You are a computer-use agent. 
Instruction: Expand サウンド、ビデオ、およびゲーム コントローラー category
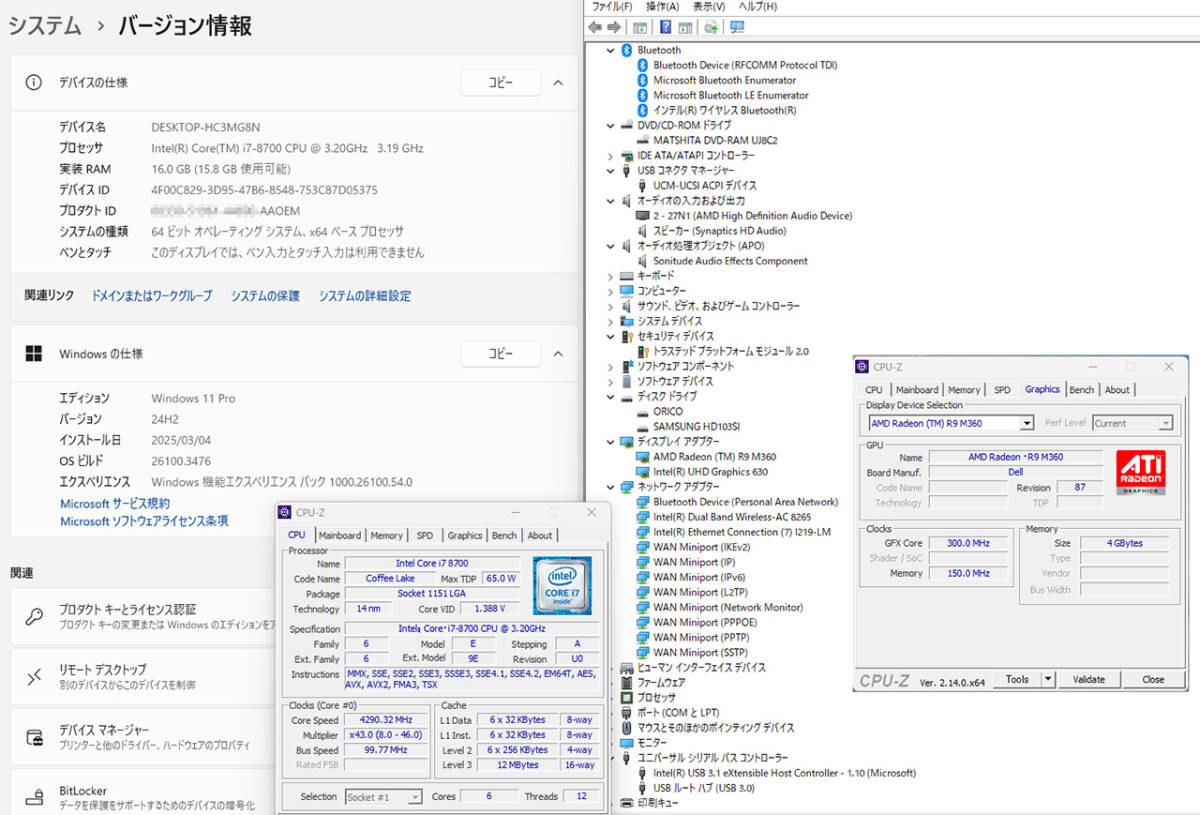click(611, 306)
